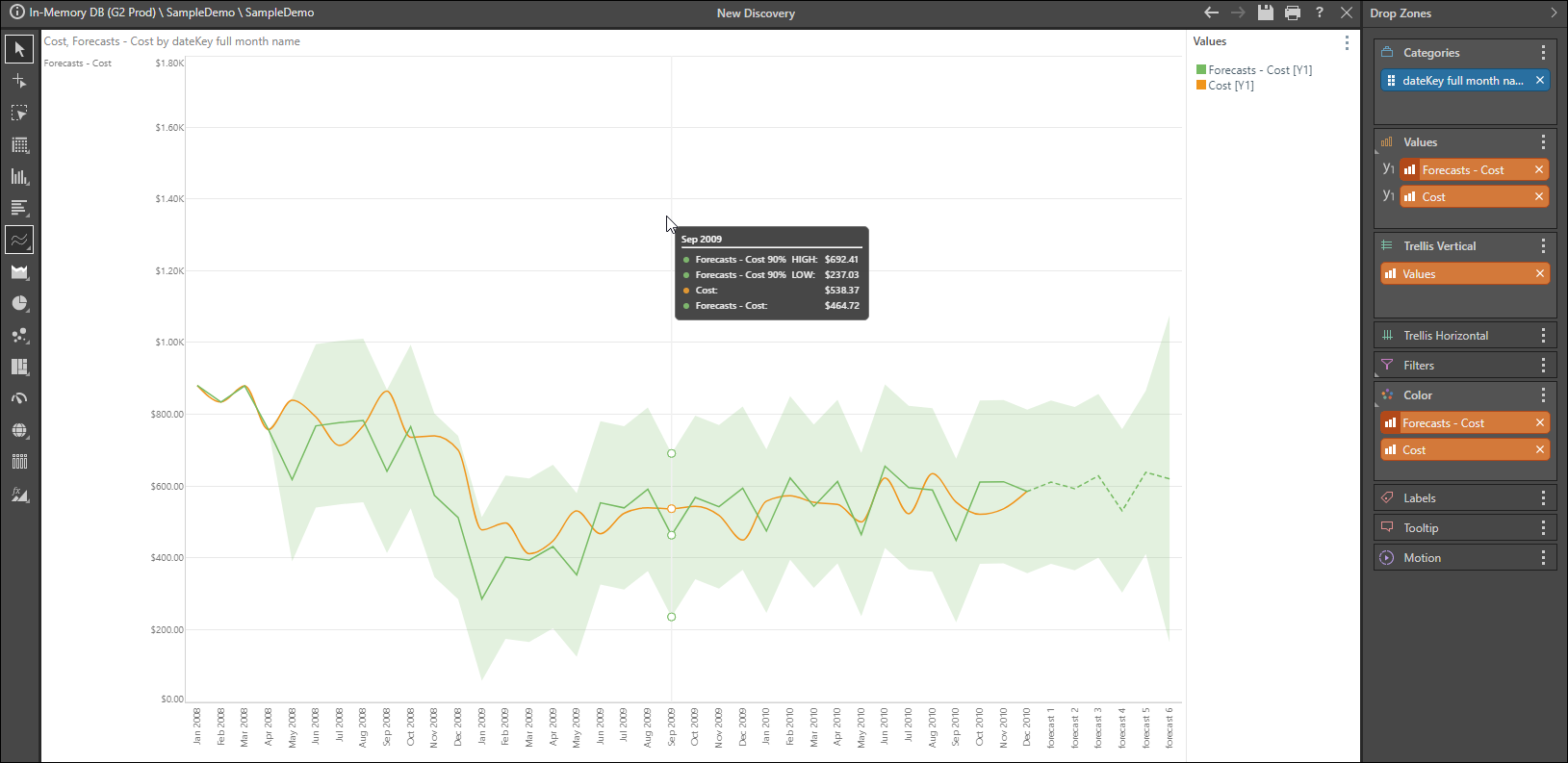This screenshot has width=1568, height=763.
Task: Click the Sep 2009 high band marker
Action: 672,453
